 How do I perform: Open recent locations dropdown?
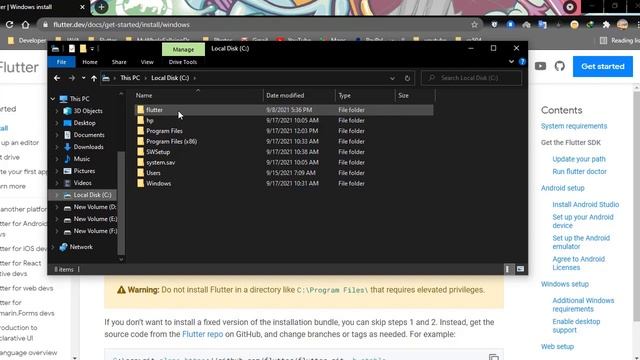click(83, 78)
